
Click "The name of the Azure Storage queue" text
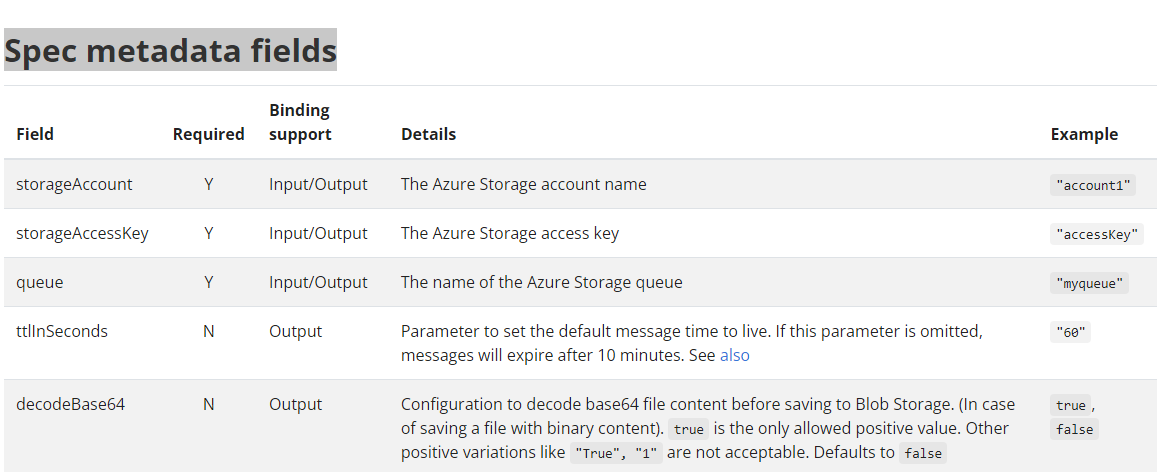[x=541, y=282]
